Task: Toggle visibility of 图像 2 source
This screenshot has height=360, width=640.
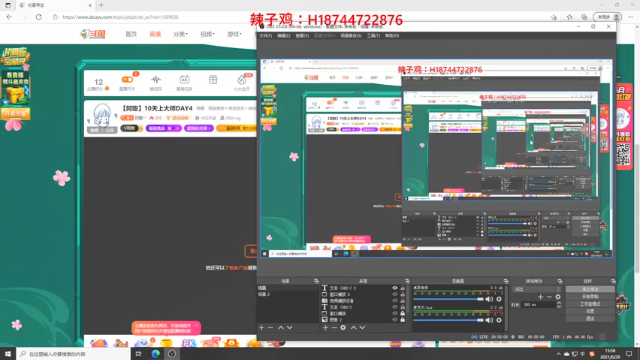Action: point(395,320)
